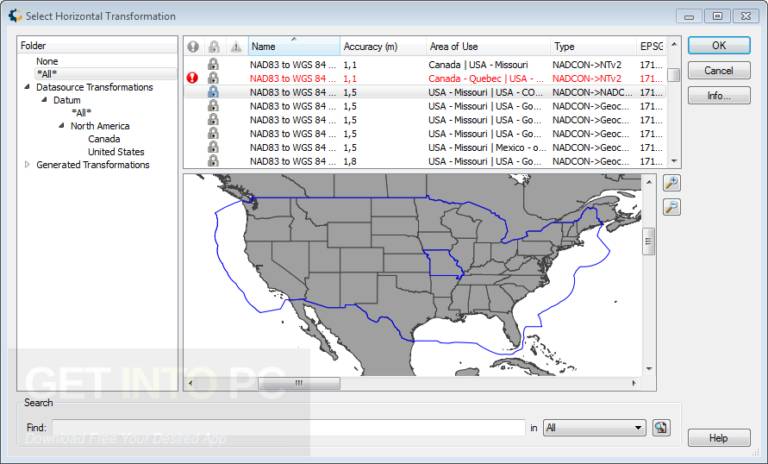The image size is (768, 464).
Task: Collapse the Datasource Transformations node
Action: [27, 87]
